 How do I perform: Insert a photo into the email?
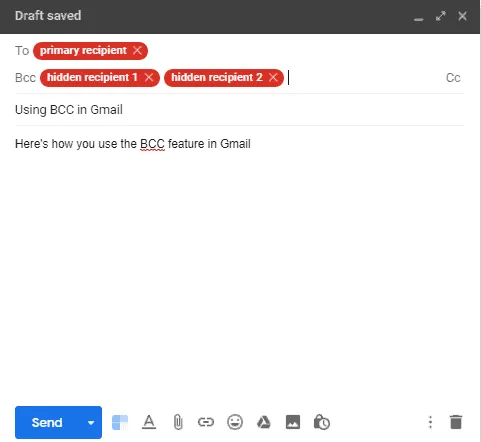click(x=293, y=422)
